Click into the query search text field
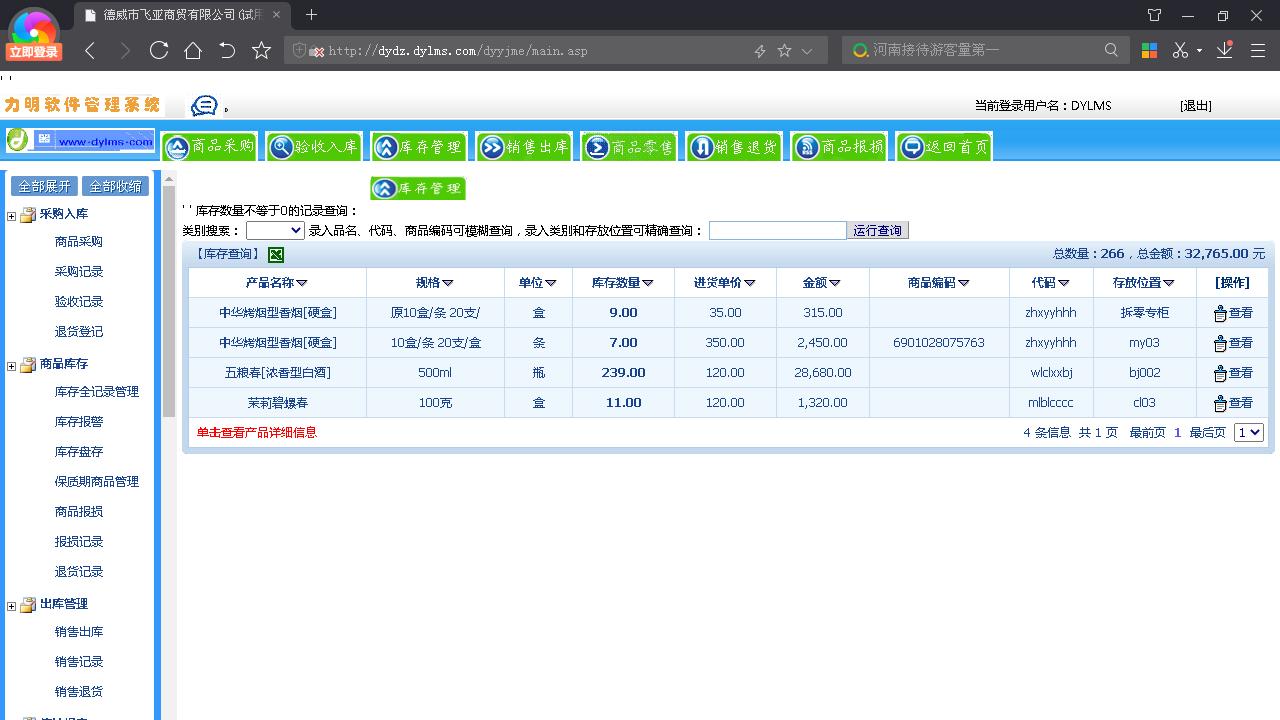The width and height of the screenshot is (1280, 720). pyautogui.click(x=778, y=231)
